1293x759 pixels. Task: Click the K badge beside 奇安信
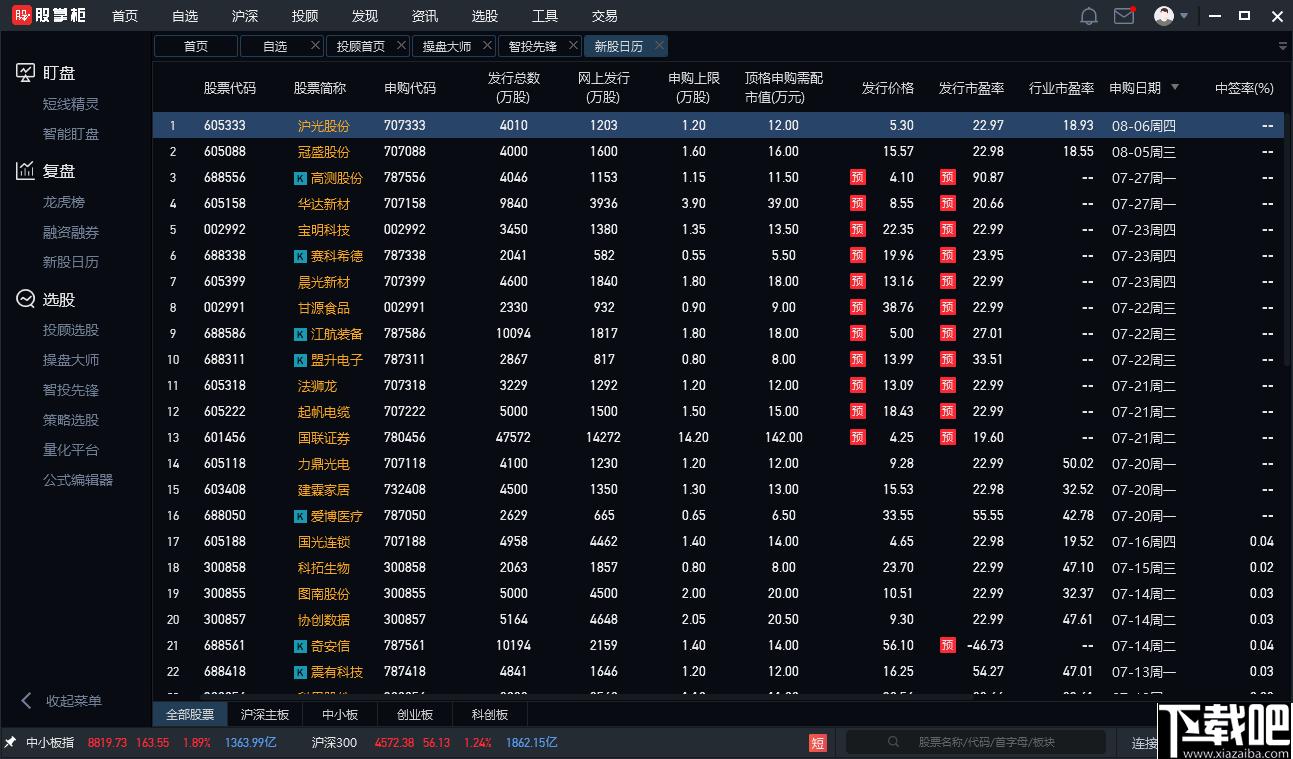click(300, 646)
